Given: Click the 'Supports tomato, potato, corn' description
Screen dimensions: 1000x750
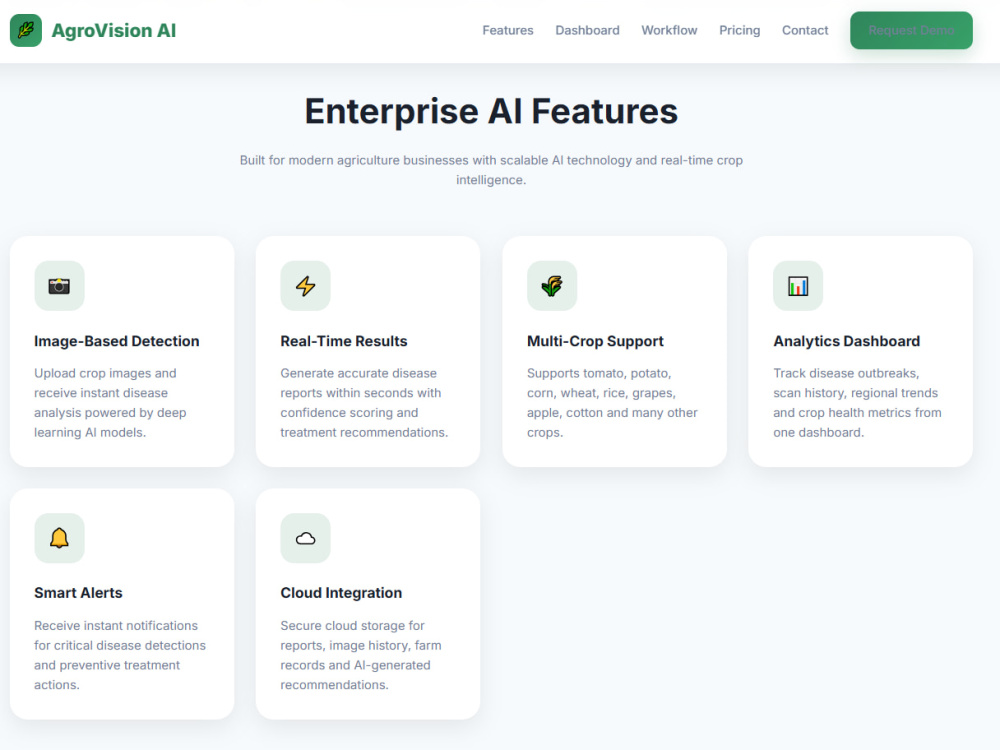Looking at the screenshot, I should click(x=612, y=402).
